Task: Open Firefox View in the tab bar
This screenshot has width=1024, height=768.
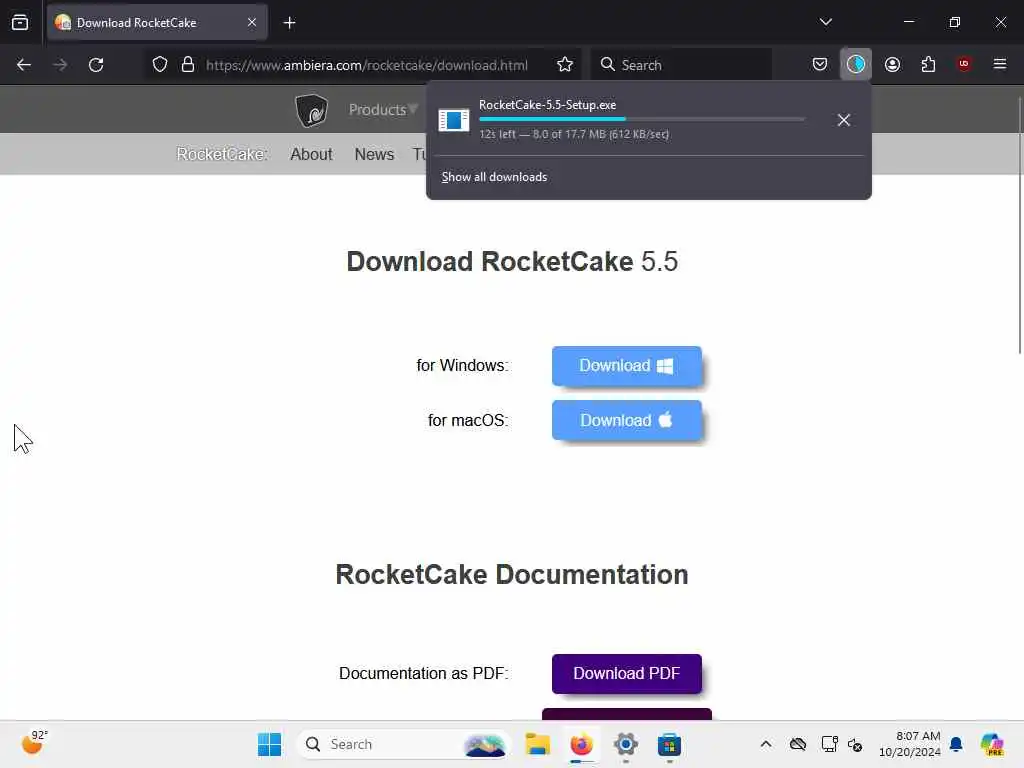Action: [20, 22]
